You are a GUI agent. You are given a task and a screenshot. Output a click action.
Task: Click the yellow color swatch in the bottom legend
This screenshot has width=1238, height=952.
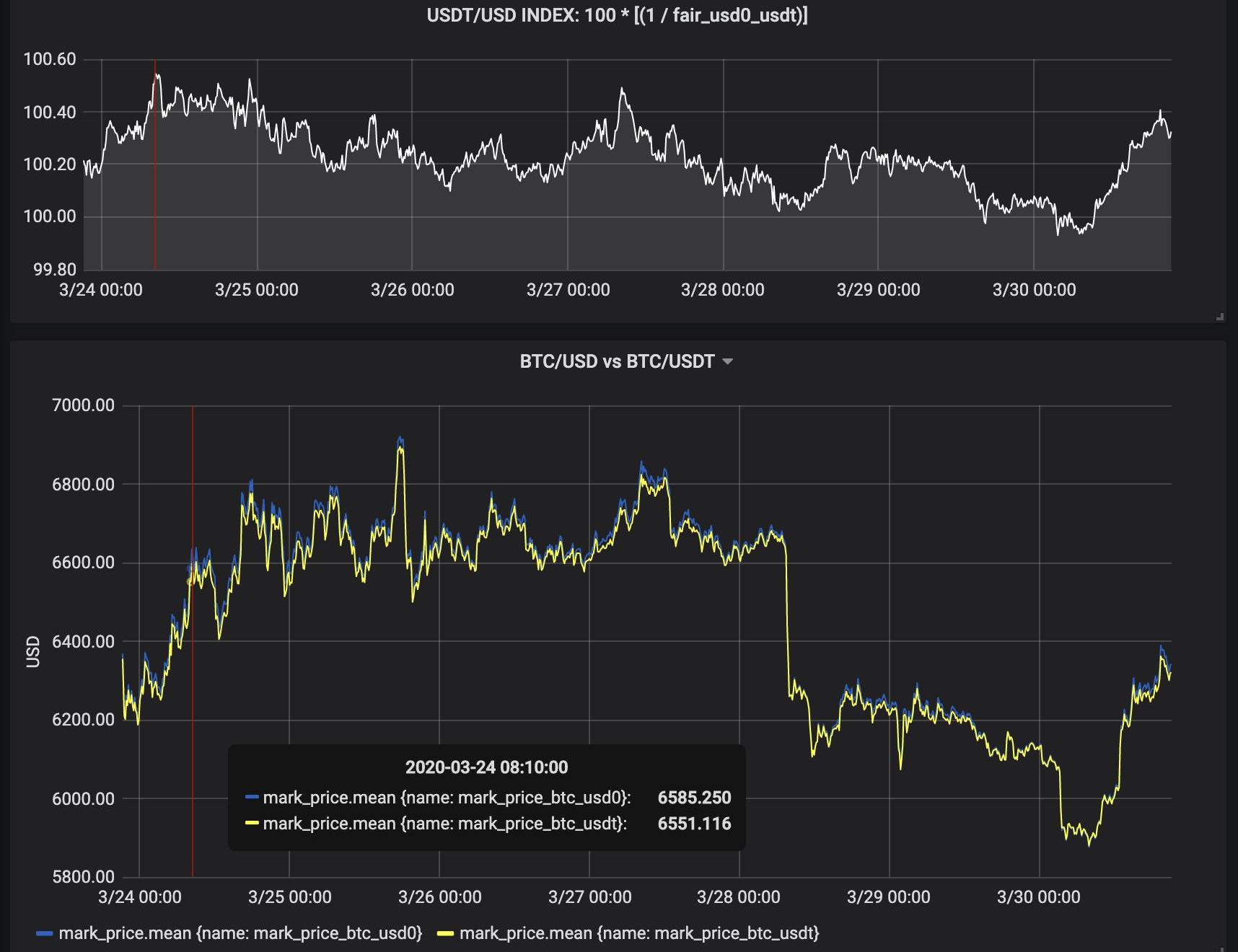tap(445, 933)
